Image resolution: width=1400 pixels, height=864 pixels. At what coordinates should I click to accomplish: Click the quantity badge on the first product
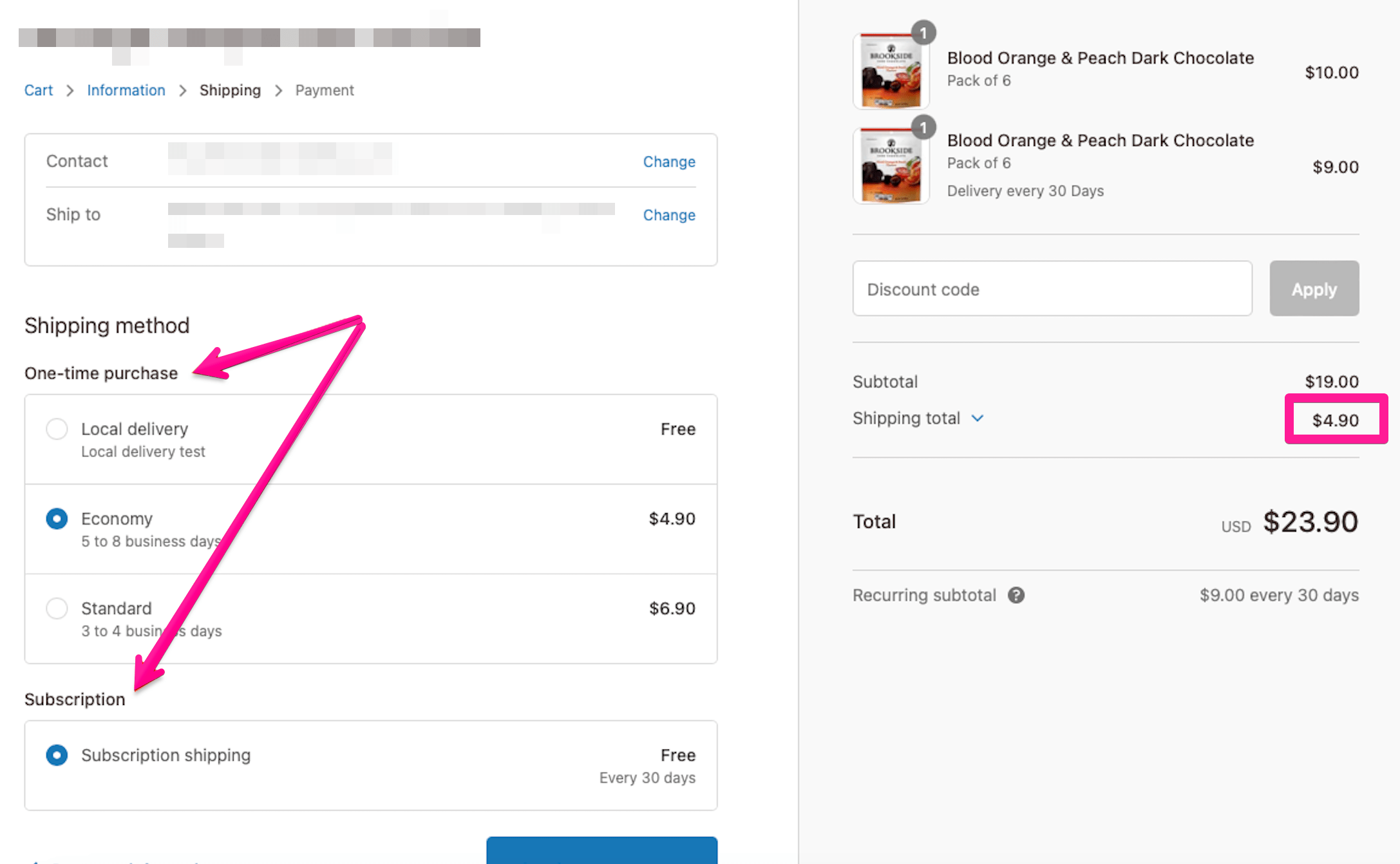point(923,33)
